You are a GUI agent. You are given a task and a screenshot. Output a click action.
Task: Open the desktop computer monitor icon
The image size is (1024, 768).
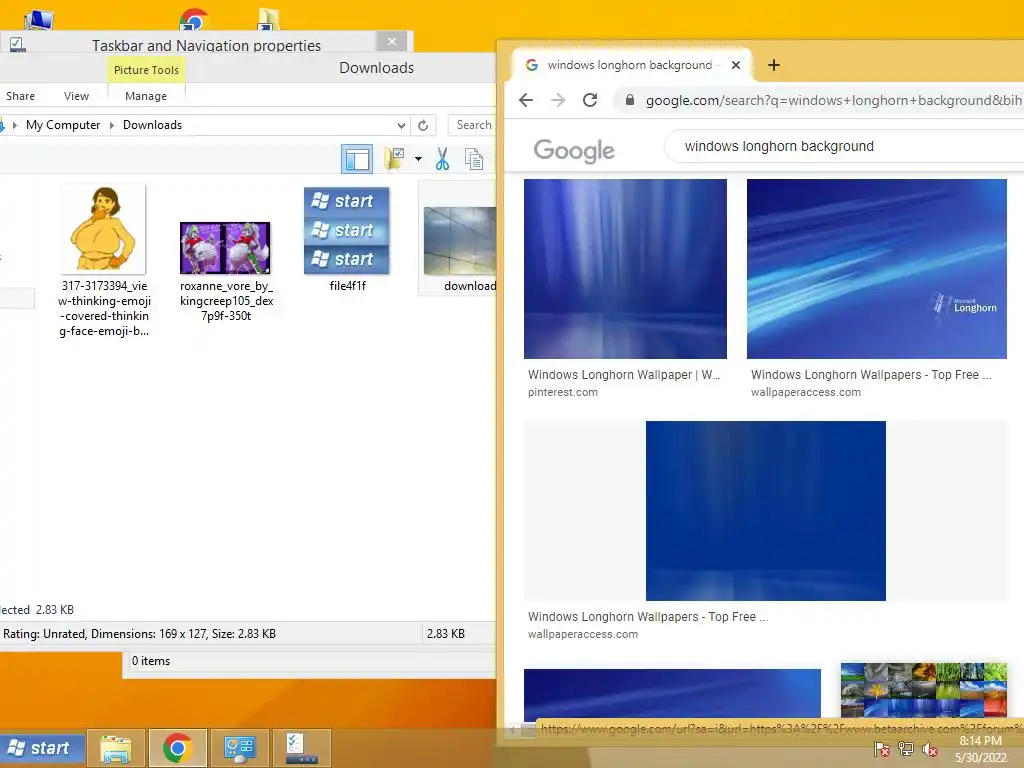coord(39,20)
